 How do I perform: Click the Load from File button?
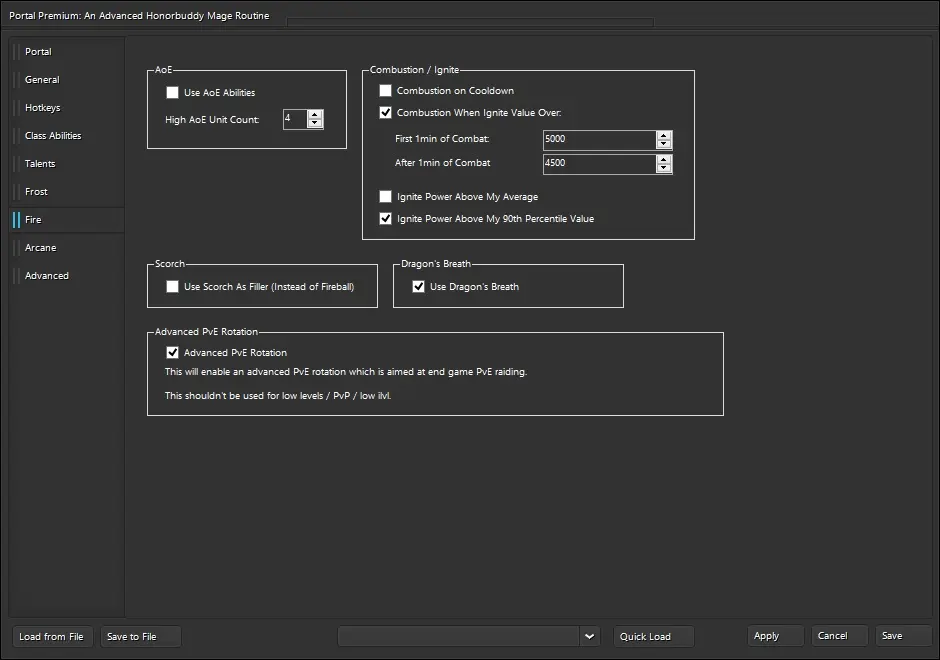[x=52, y=637]
